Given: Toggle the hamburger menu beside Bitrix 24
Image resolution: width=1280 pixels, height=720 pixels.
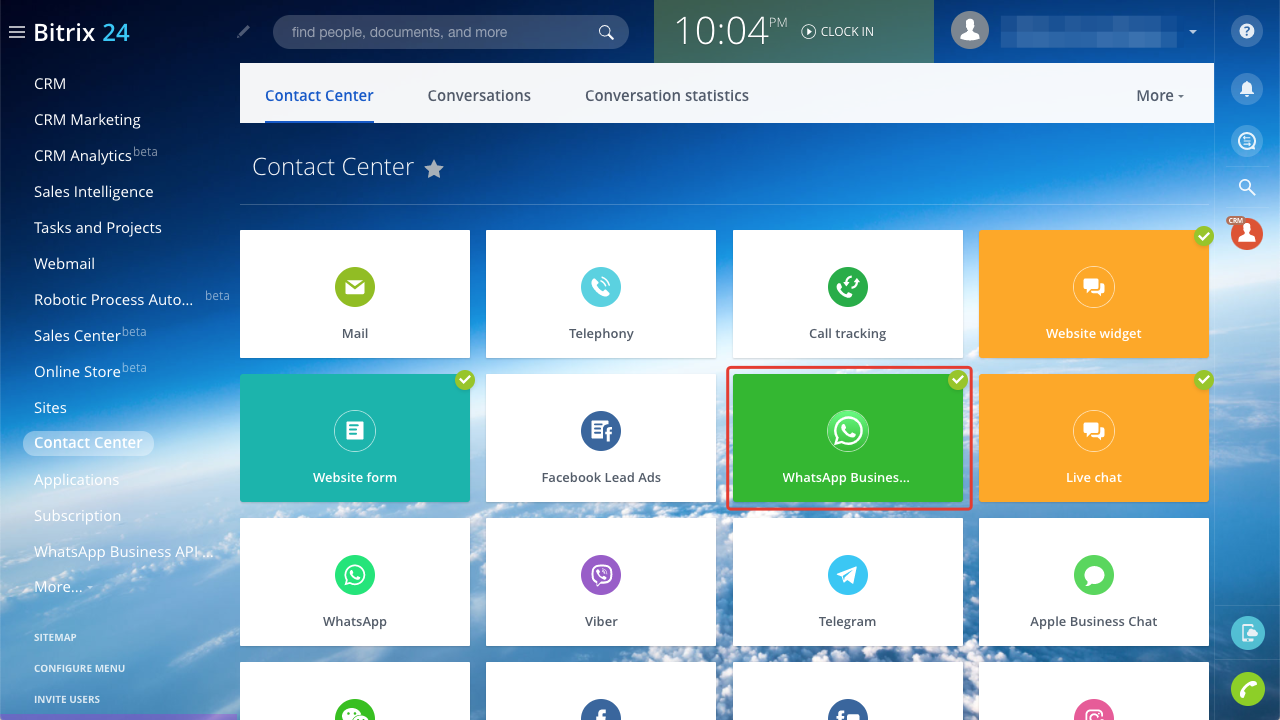Looking at the screenshot, I should (16, 32).
